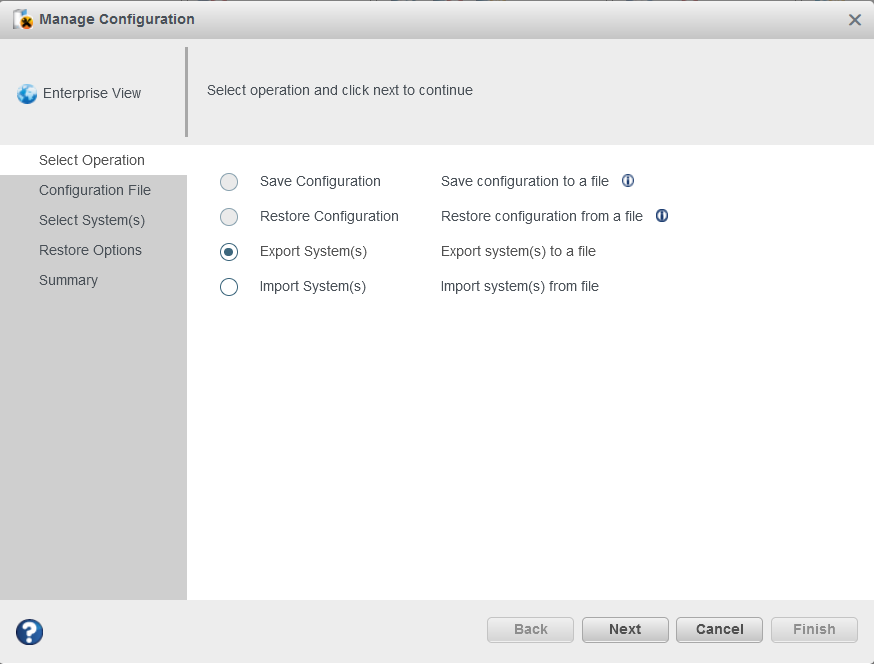874x664 pixels.
Task: Cancel the configuration wizard
Action: tap(719, 629)
